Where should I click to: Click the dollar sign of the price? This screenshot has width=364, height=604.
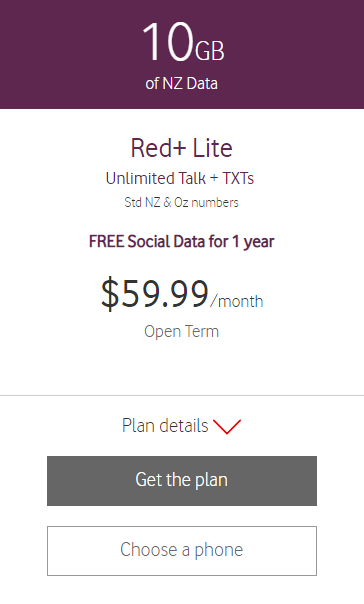click(110, 294)
